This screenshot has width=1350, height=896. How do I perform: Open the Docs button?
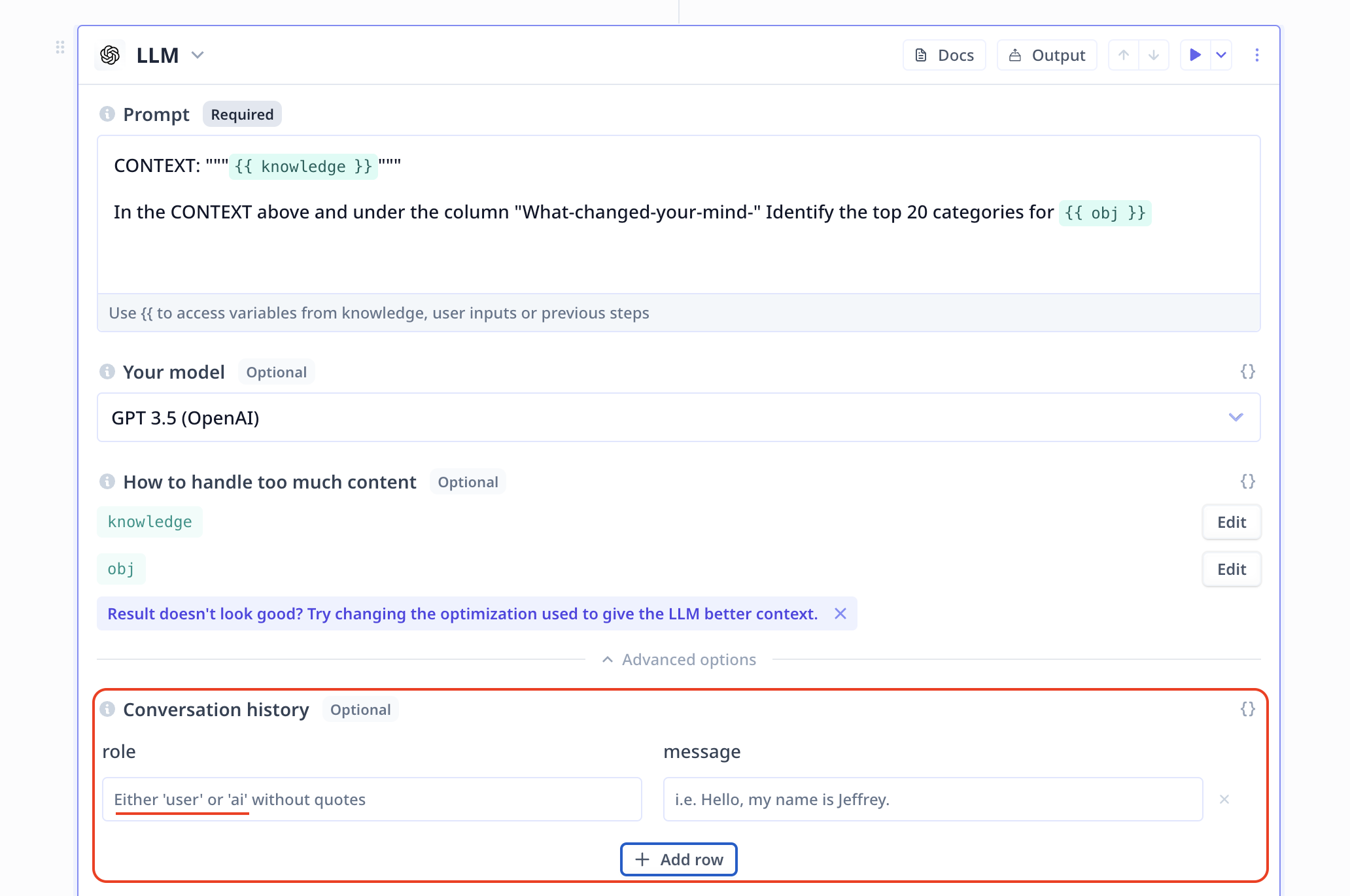(944, 55)
